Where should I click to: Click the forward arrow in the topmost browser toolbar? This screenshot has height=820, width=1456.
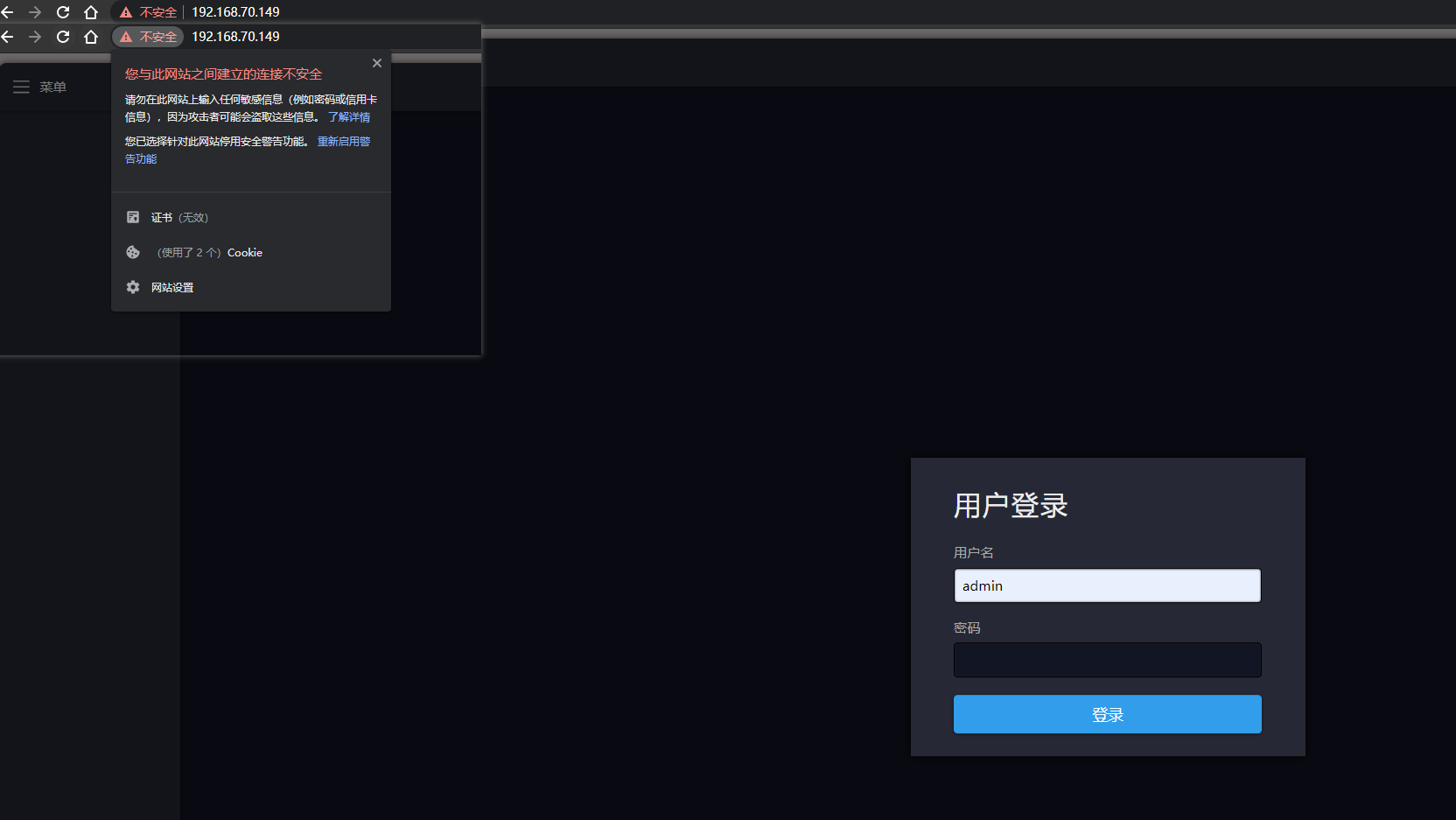[35, 12]
